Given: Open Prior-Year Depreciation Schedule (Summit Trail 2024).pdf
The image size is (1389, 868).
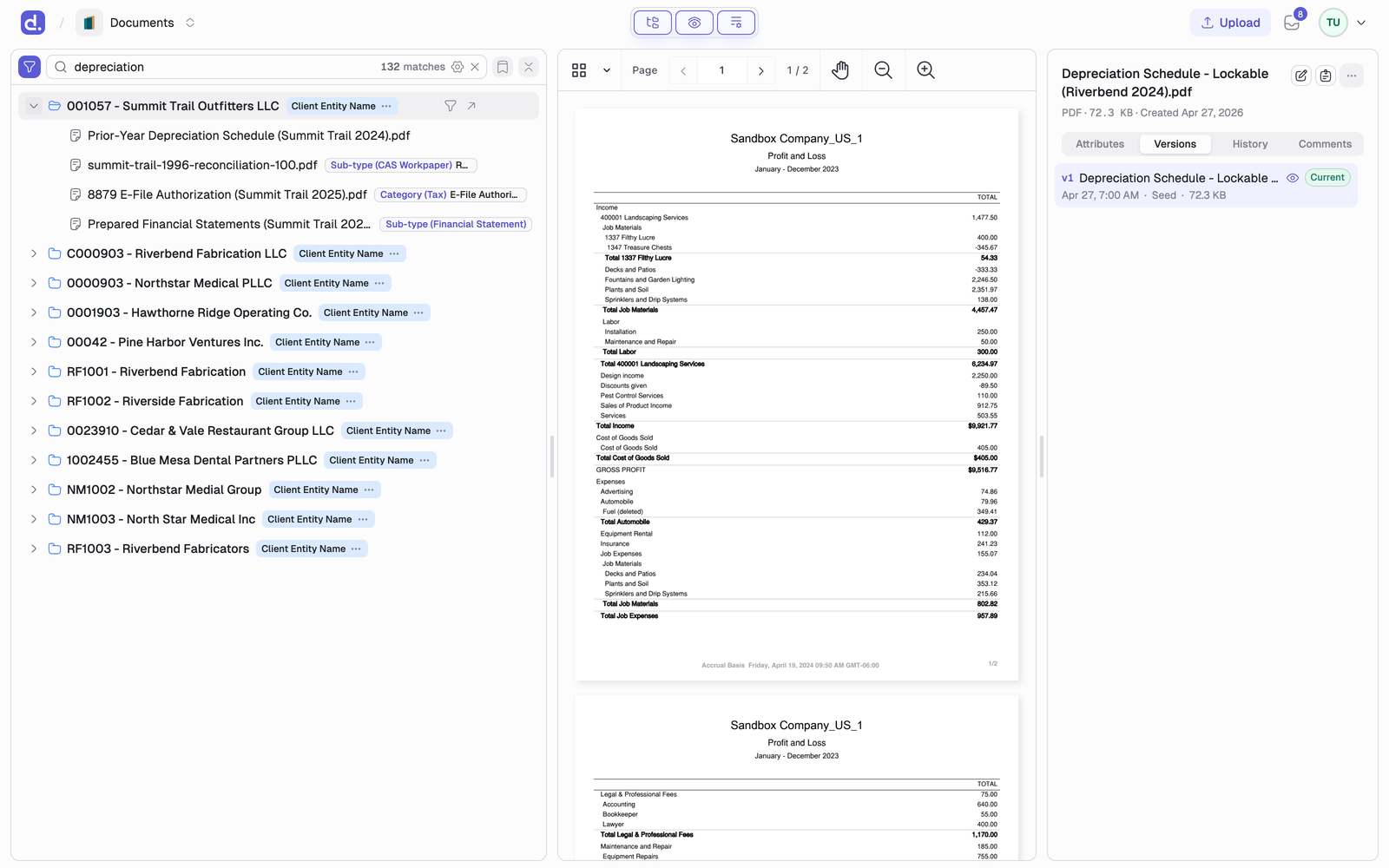Looking at the screenshot, I should pyautogui.click(x=248, y=135).
